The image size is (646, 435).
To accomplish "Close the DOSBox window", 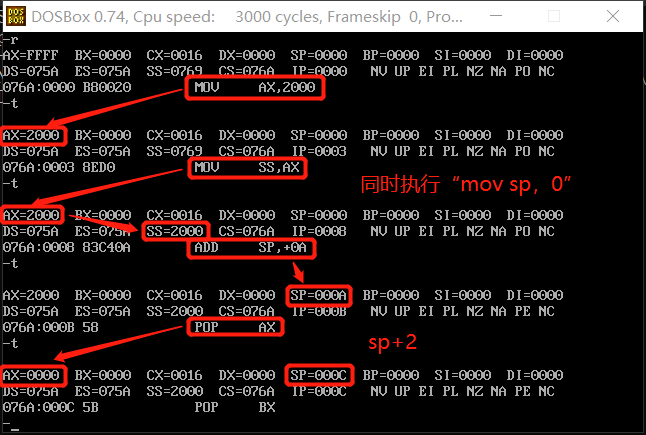I will pos(613,16).
